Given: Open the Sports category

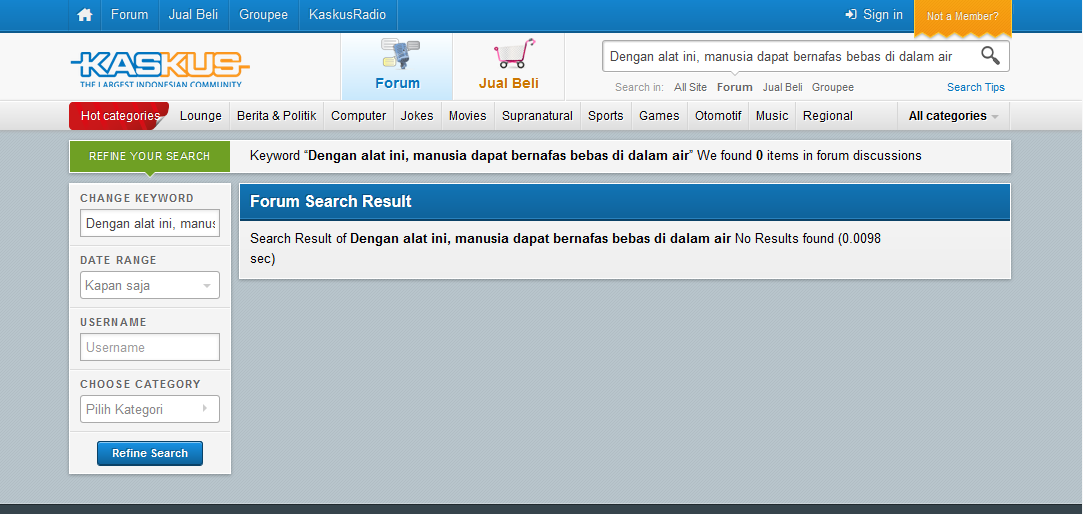Looking at the screenshot, I should [x=605, y=116].
